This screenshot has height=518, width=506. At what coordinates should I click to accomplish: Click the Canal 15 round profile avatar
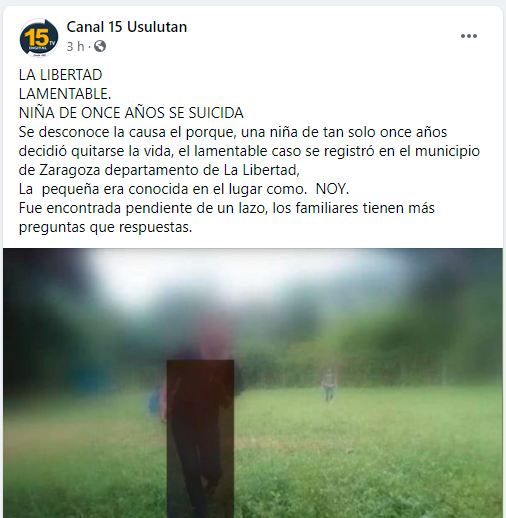pos(39,38)
